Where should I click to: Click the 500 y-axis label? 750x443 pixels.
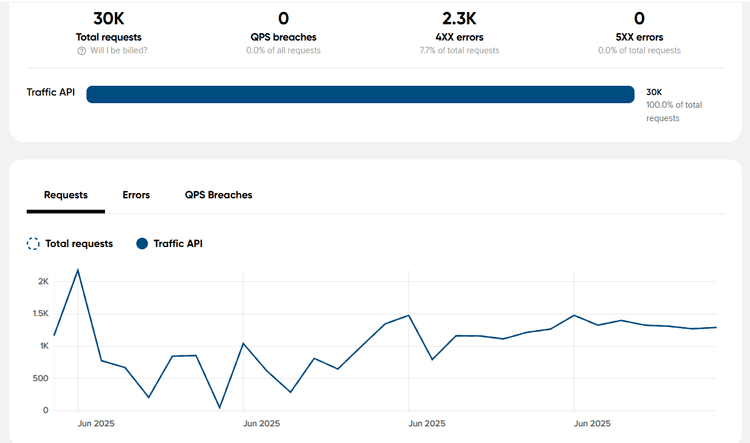[37, 378]
